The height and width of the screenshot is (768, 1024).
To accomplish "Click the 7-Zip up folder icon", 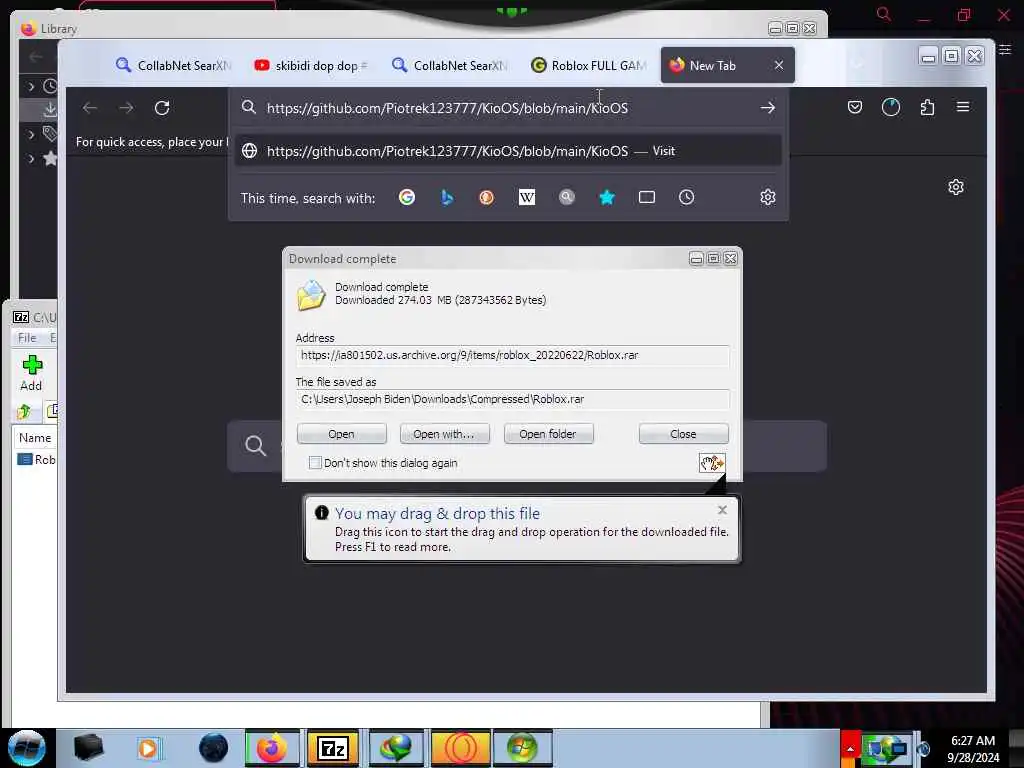I will point(24,411).
